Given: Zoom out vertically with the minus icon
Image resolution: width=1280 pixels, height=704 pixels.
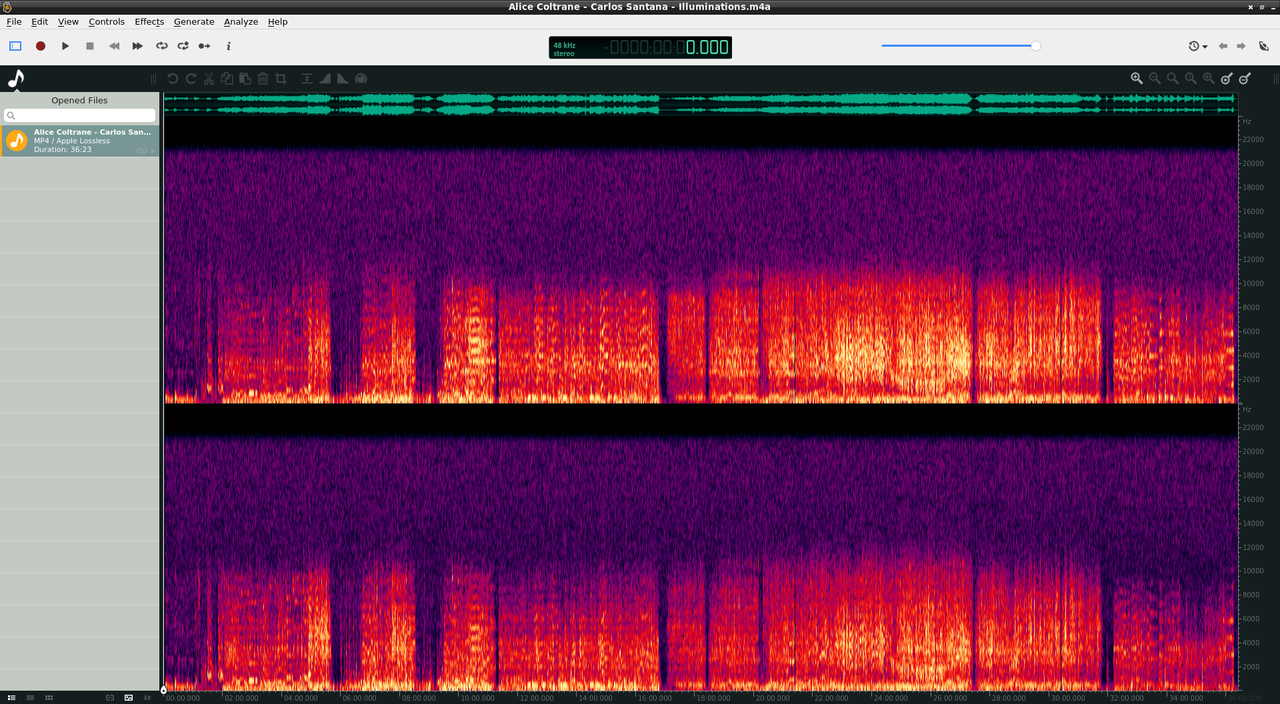Looking at the screenshot, I should [x=1245, y=78].
